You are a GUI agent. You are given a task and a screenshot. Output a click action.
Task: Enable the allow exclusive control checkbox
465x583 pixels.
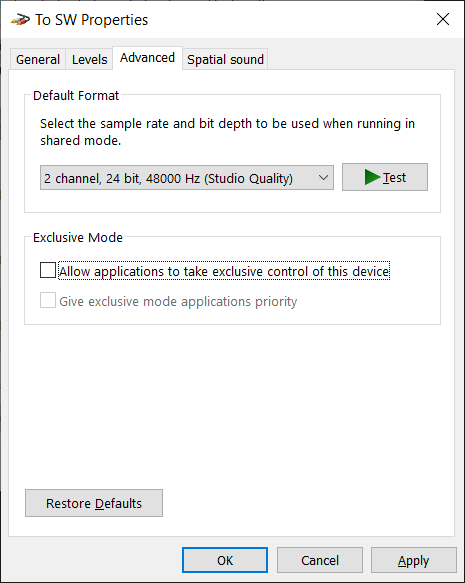click(x=48, y=270)
